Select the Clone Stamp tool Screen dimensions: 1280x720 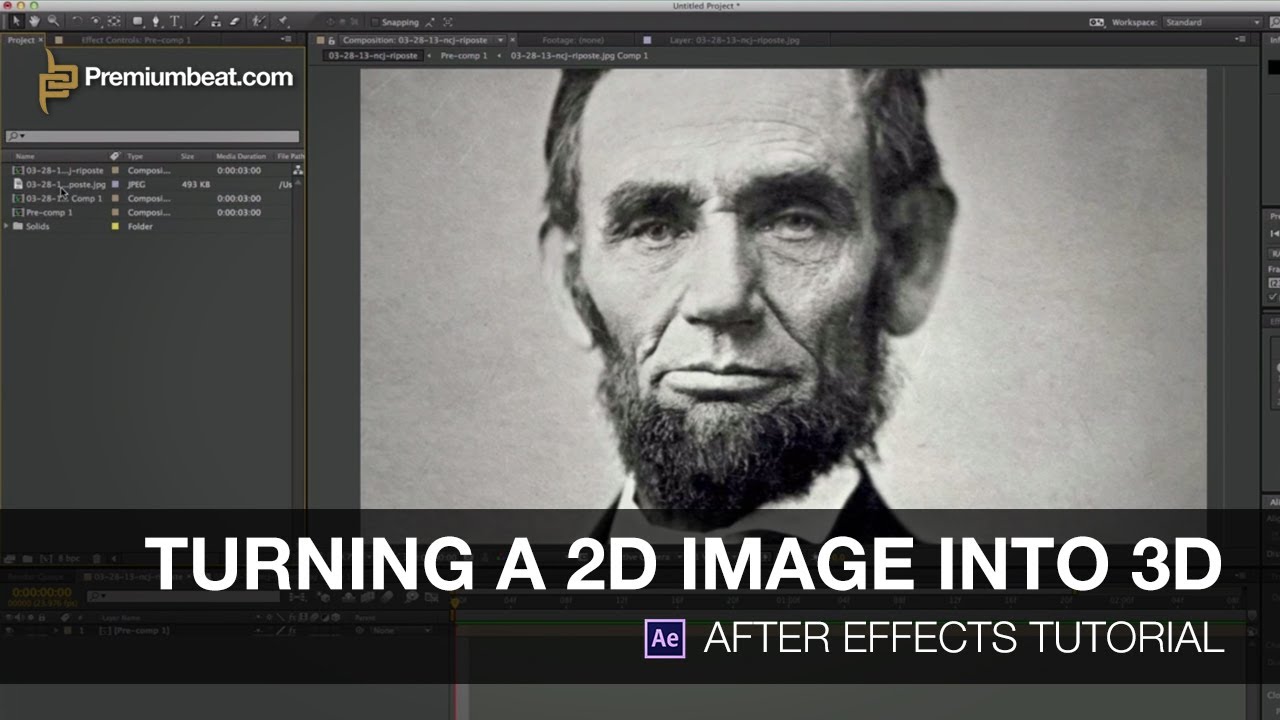click(217, 21)
